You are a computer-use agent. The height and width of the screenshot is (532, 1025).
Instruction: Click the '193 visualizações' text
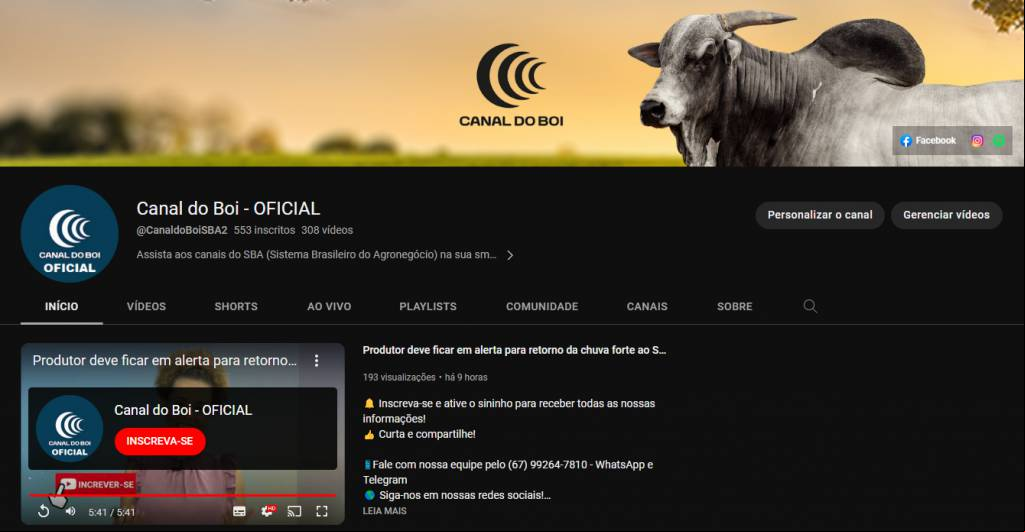[x=399, y=378]
